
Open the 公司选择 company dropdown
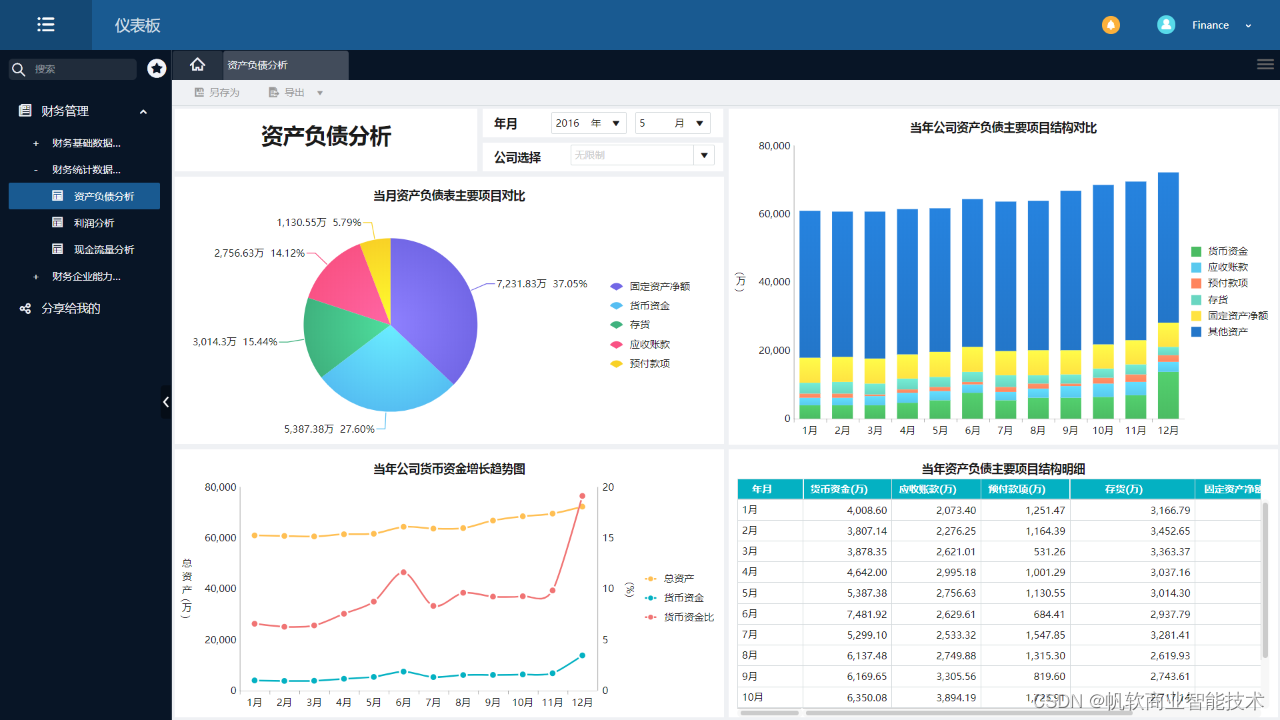[642, 155]
